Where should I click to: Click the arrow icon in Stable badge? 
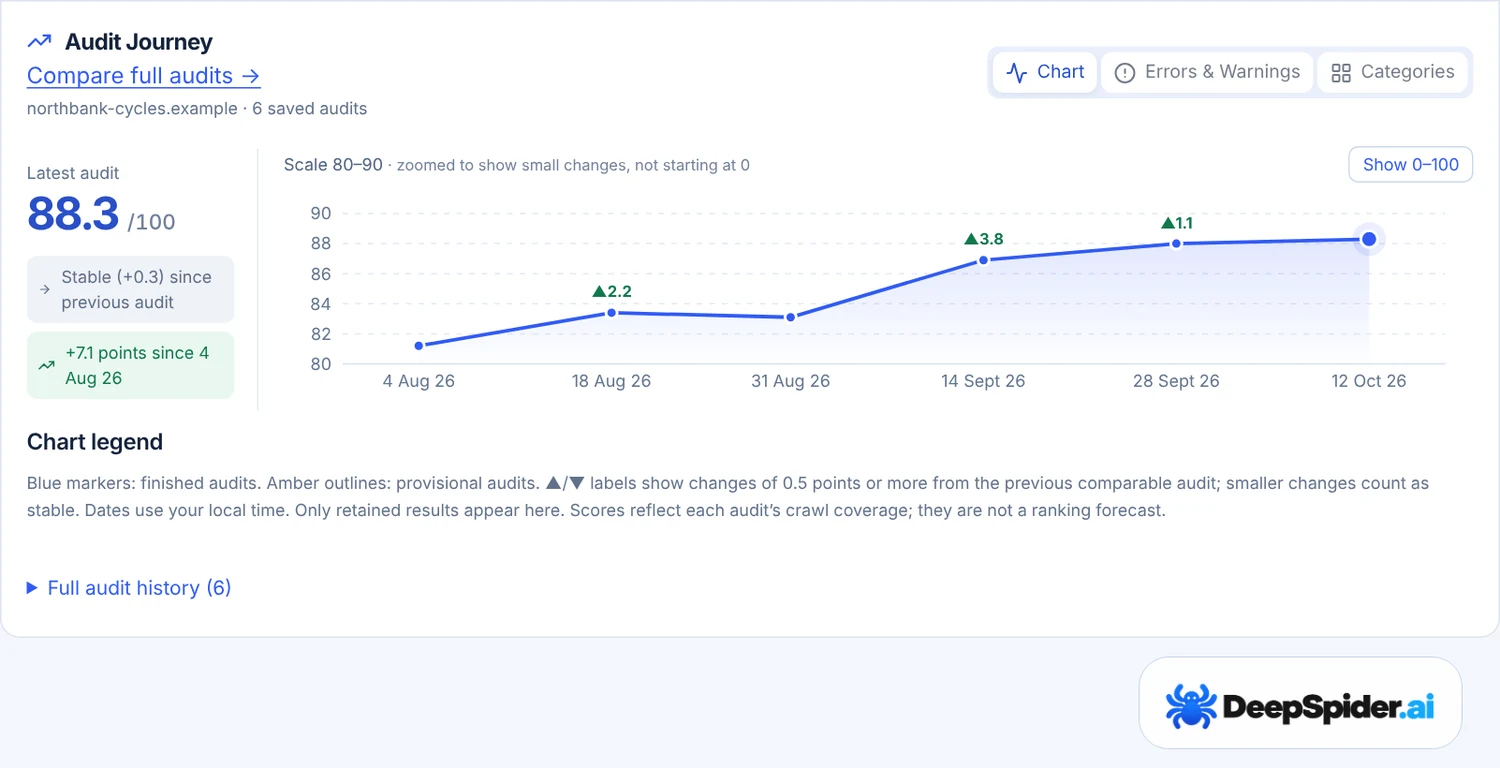click(44, 290)
